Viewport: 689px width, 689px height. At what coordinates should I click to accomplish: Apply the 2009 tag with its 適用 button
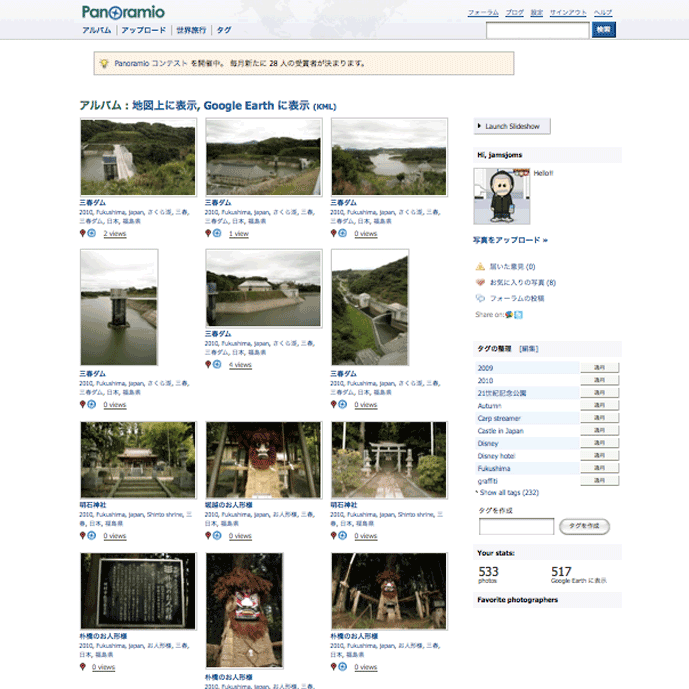pos(600,367)
